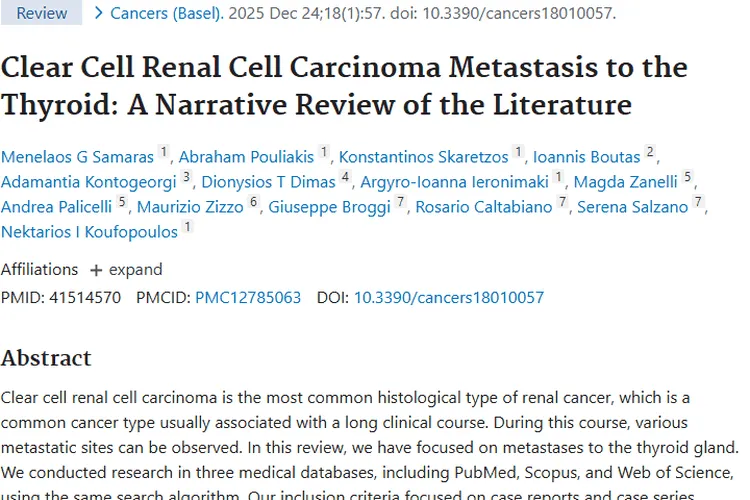
Task: Select author Konstantinos Skaretzos
Action: (424, 157)
